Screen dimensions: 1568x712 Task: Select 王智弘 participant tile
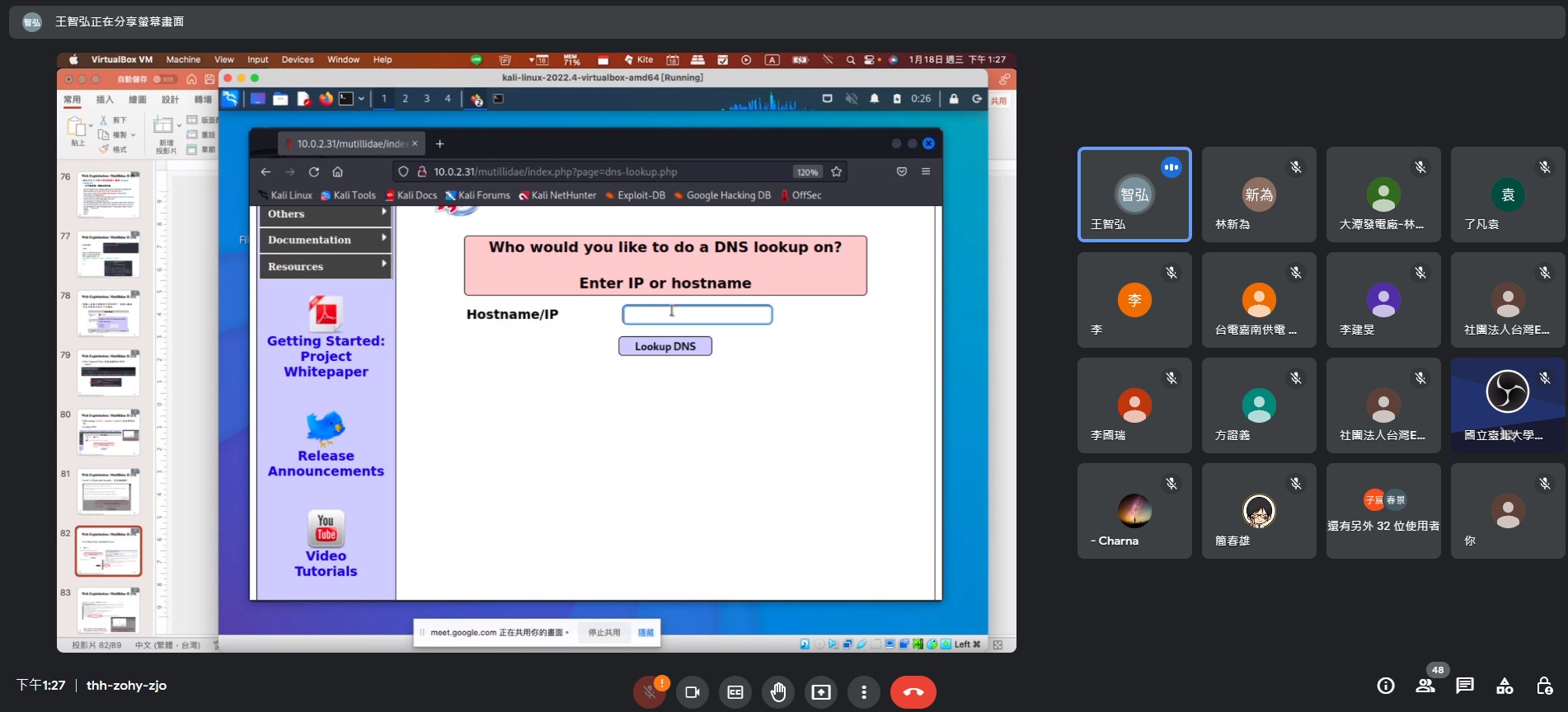1134,194
